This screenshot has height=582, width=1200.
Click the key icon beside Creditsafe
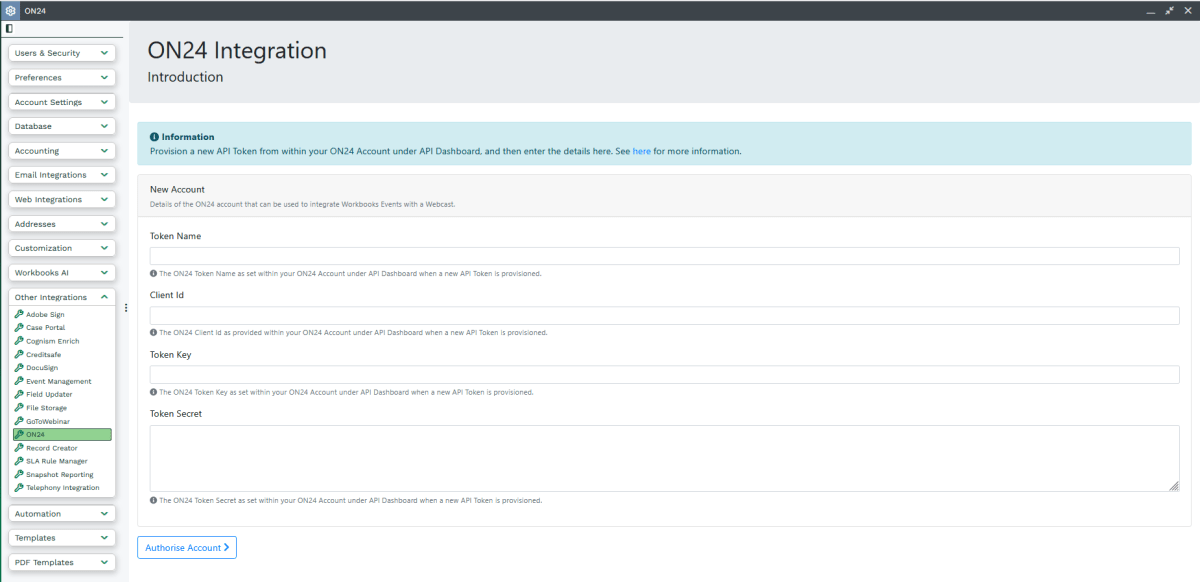pyautogui.click(x=19, y=355)
